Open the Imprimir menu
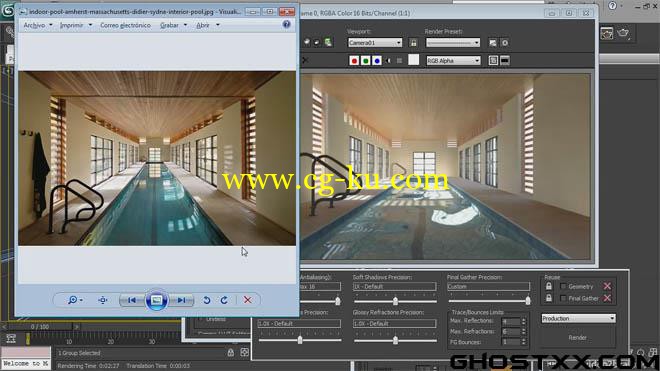Screen dimensions: 660x371 [76, 25]
